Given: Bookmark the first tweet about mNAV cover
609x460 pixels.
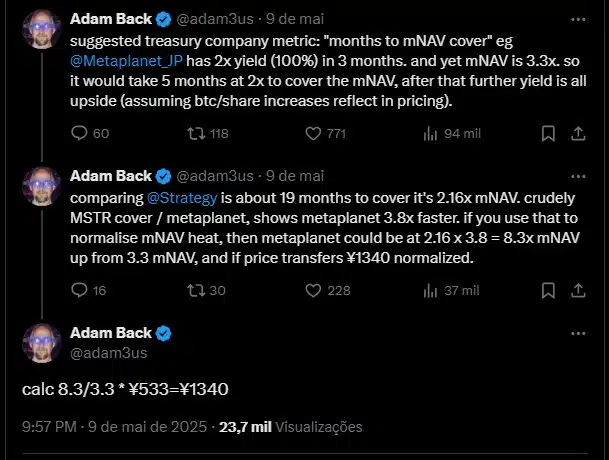Looking at the screenshot, I should click(x=548, y=134).
